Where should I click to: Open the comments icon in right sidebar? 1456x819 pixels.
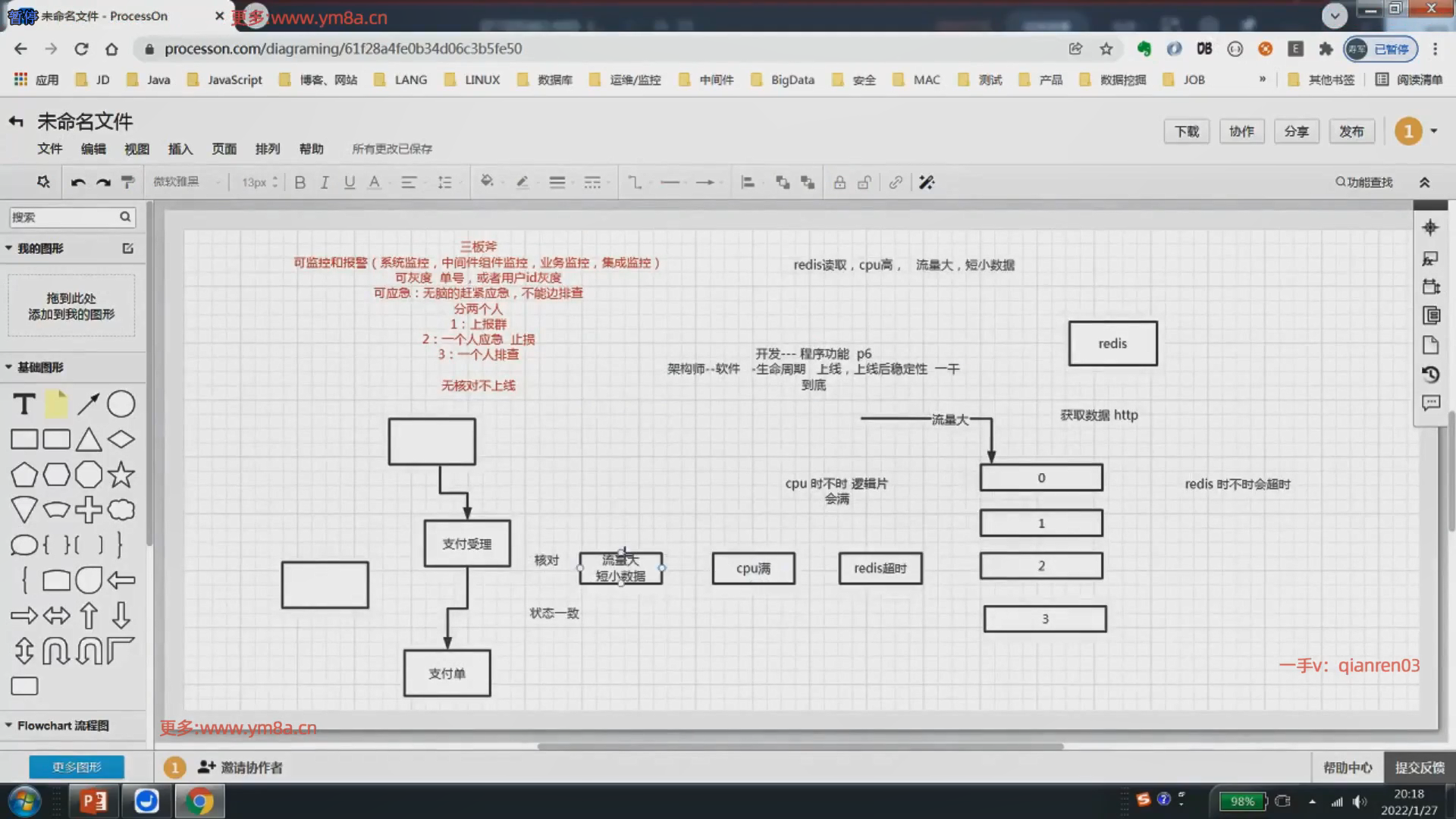pyautogui.click(x=1431, y=403)
